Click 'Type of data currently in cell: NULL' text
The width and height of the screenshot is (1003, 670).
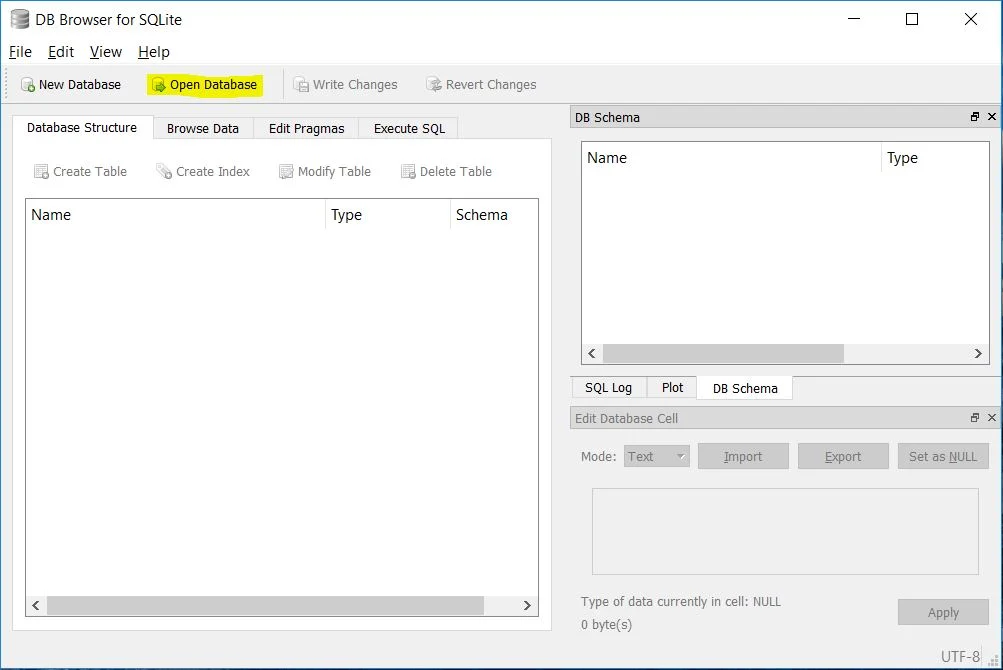(681, 602)
